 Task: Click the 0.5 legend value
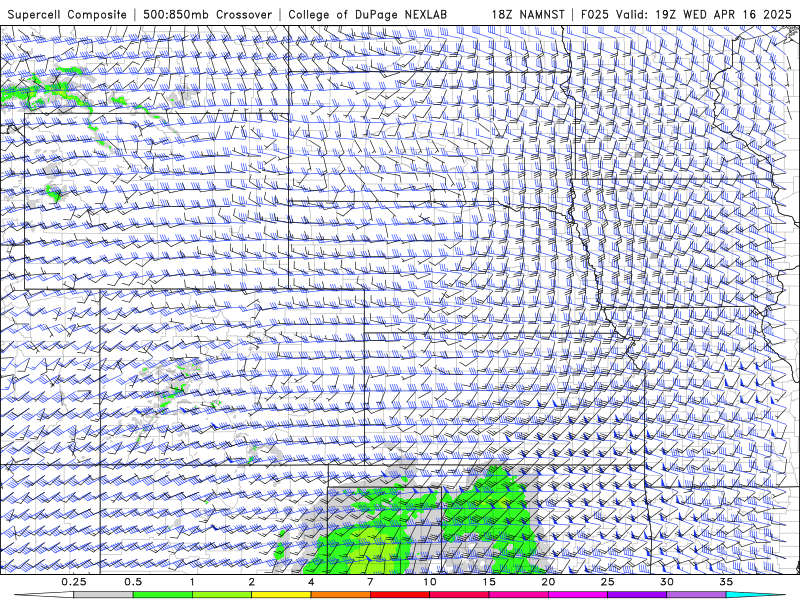tap(133, 582)
